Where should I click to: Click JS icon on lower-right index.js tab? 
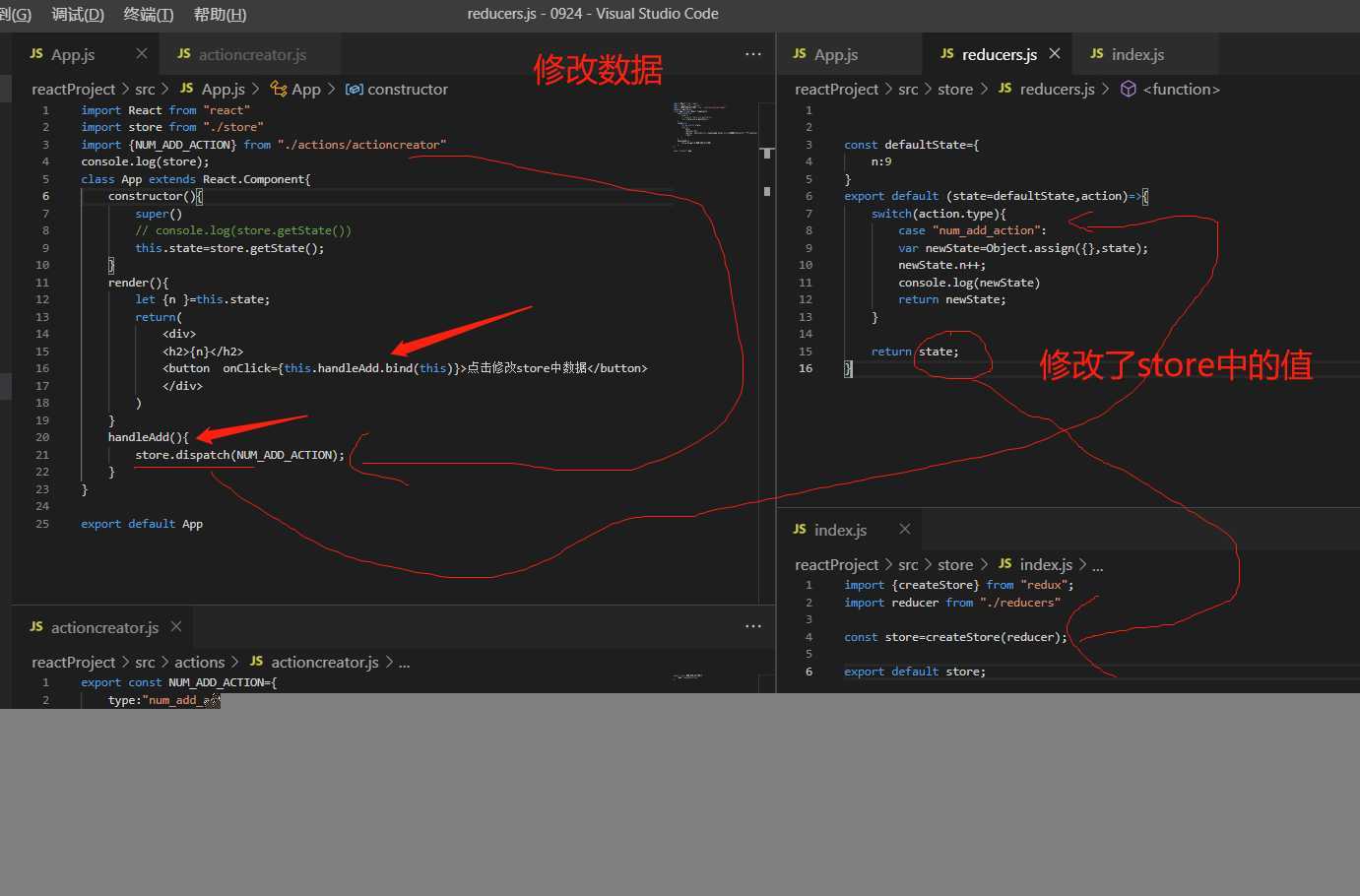click(800, 530)
